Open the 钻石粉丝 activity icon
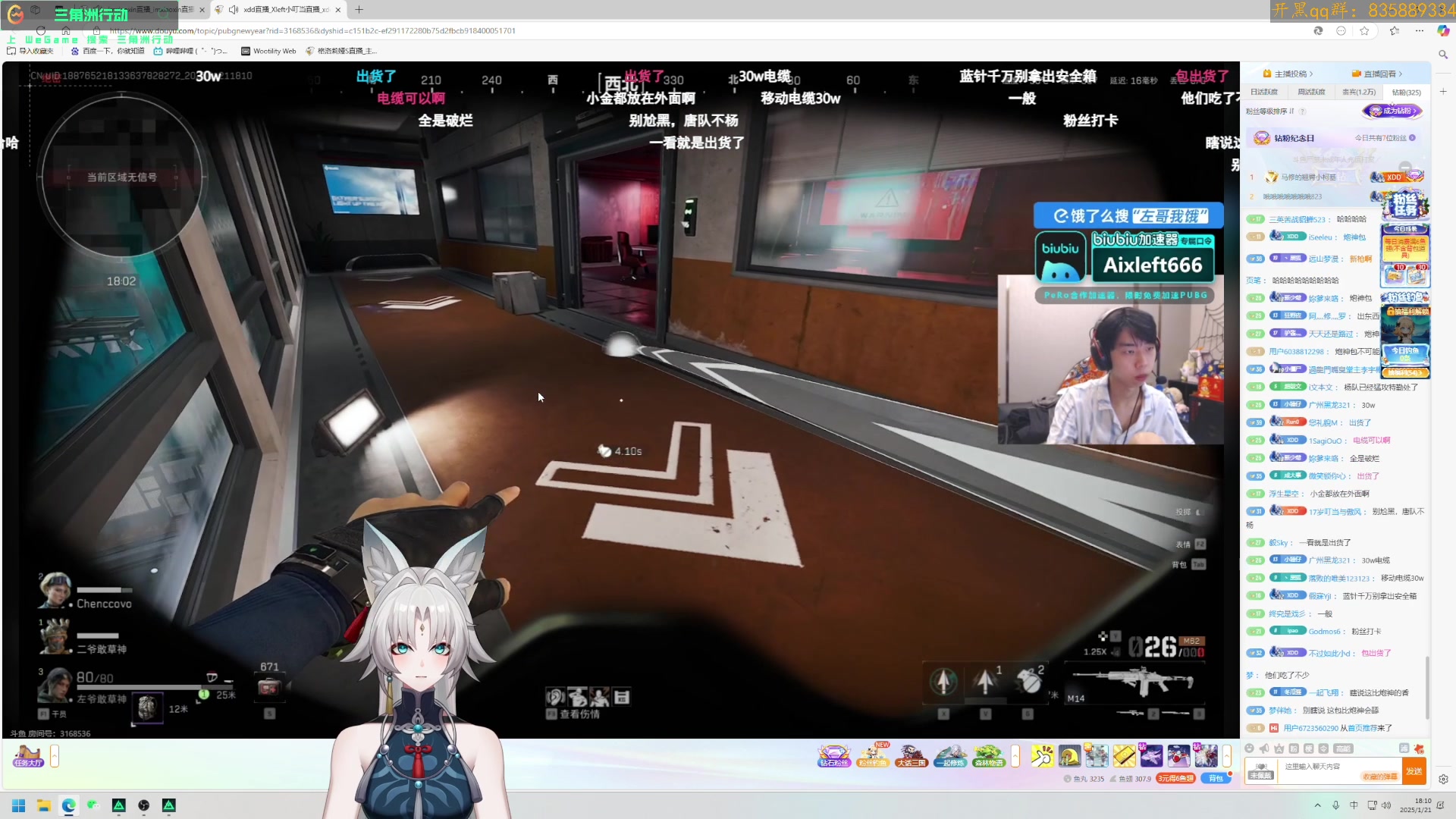Viewport: 1456px width, 819px height. 833,755
